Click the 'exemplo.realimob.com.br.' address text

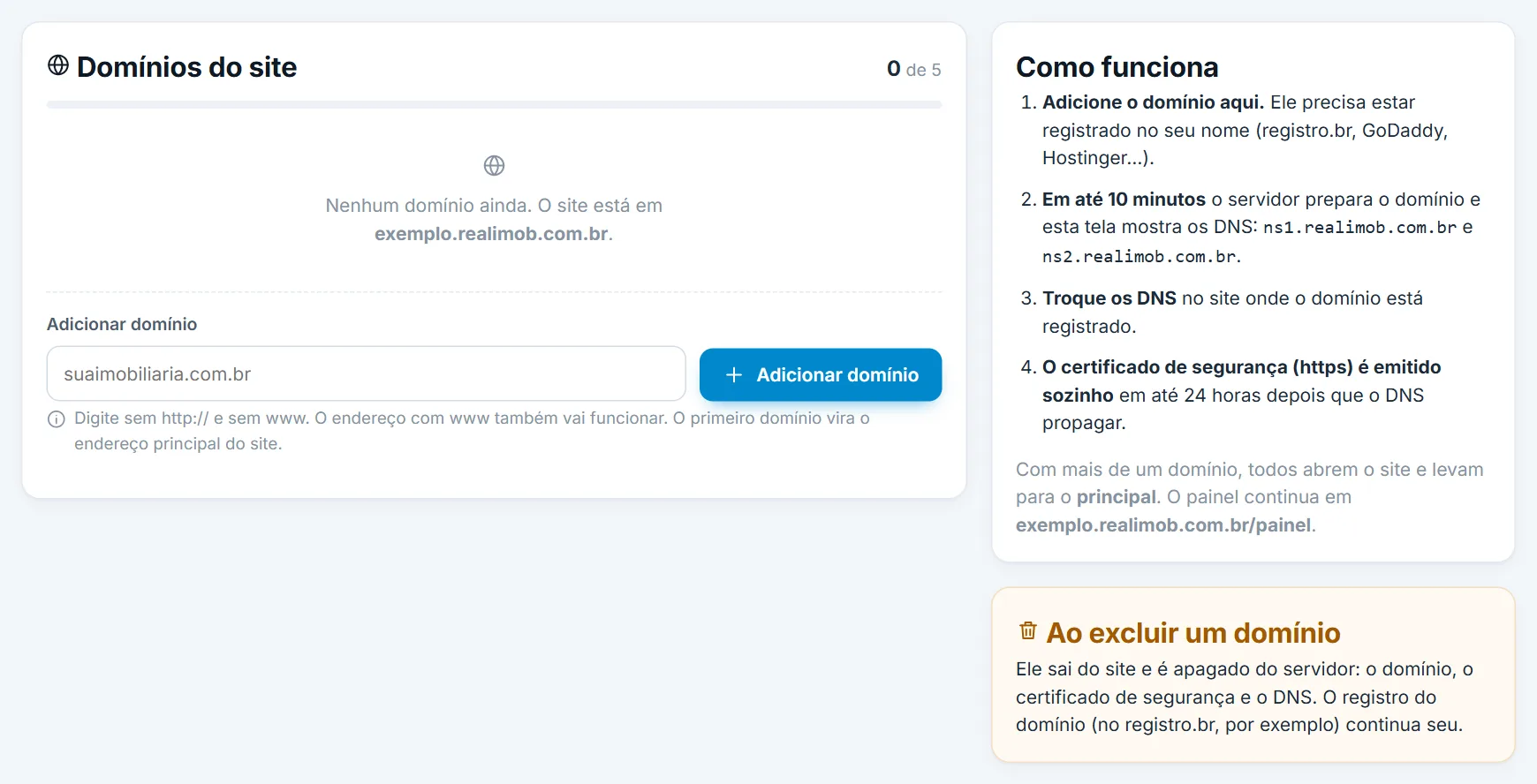click(493, 234)
